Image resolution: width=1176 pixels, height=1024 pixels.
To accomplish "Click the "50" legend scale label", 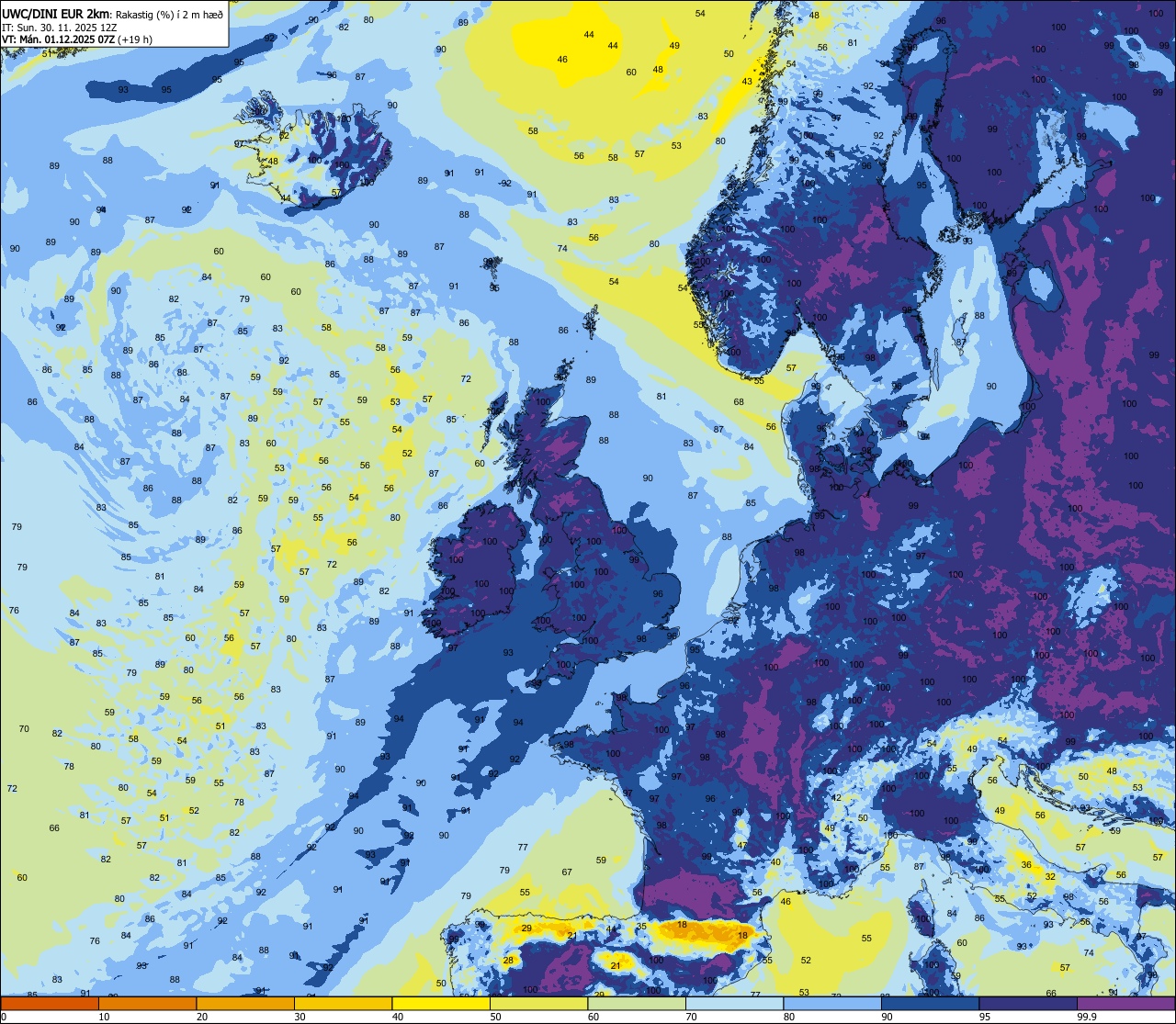I will click(x=495, y=1017).
